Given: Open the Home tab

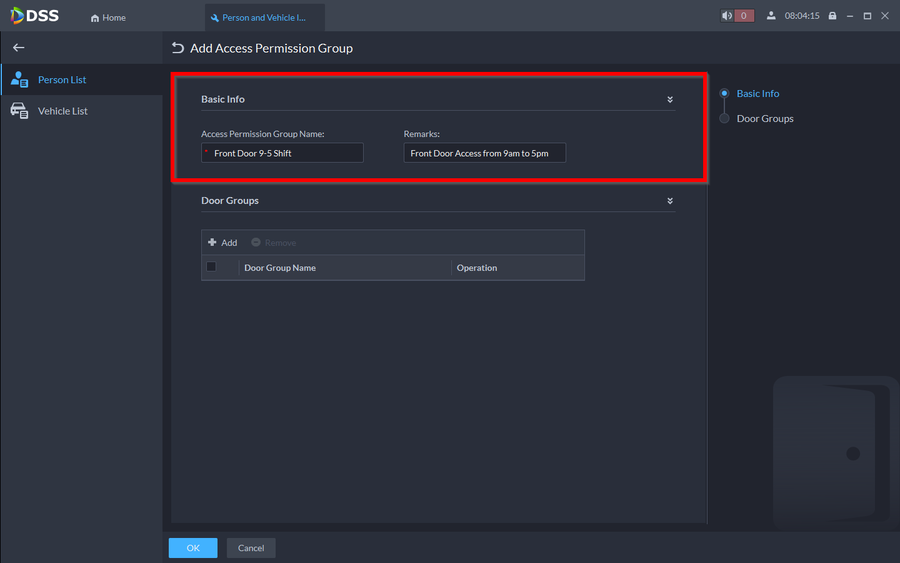Looking at the screenshot, I should tap(109, 18).
